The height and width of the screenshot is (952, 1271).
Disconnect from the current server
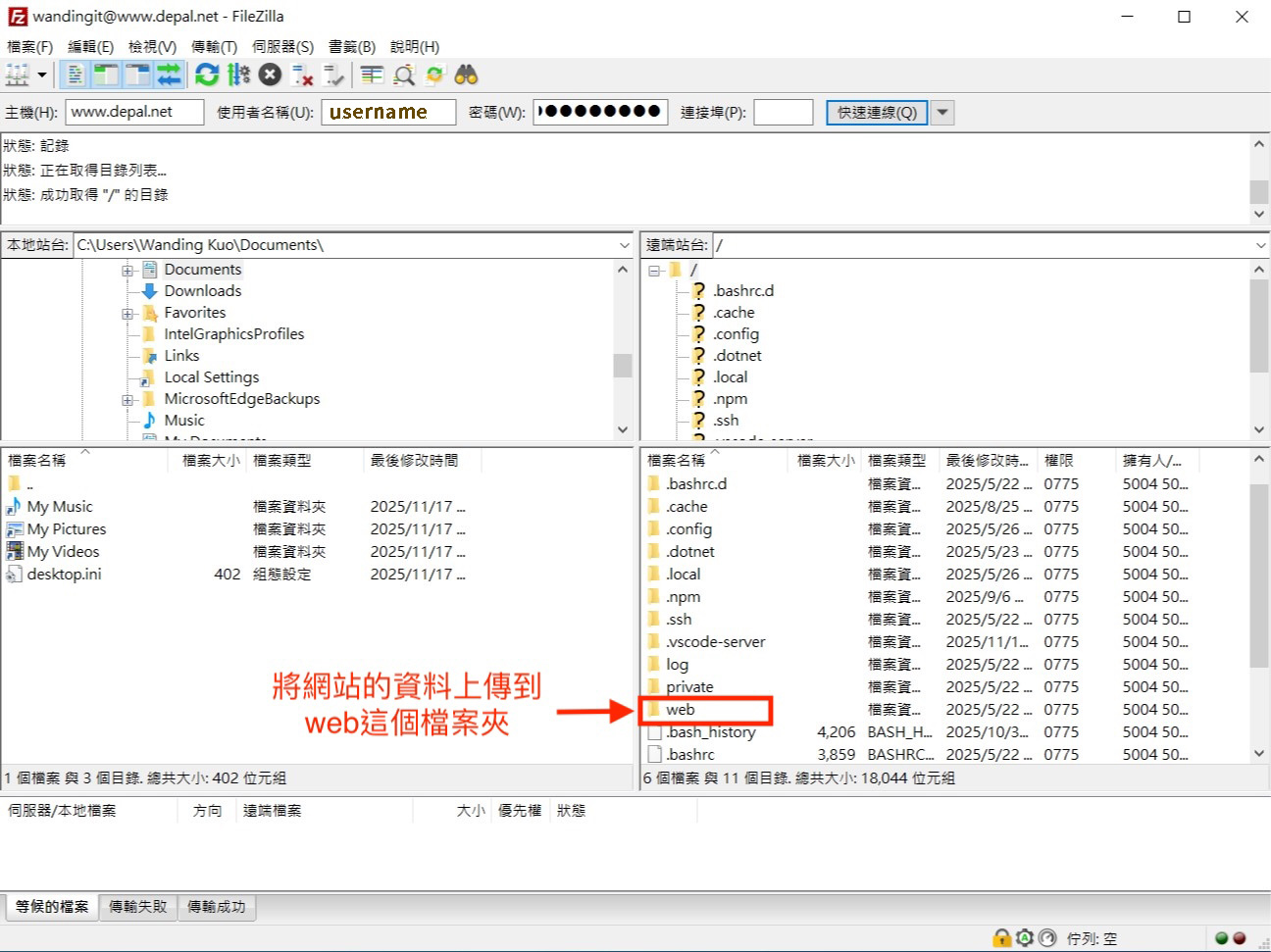[303, 75]
